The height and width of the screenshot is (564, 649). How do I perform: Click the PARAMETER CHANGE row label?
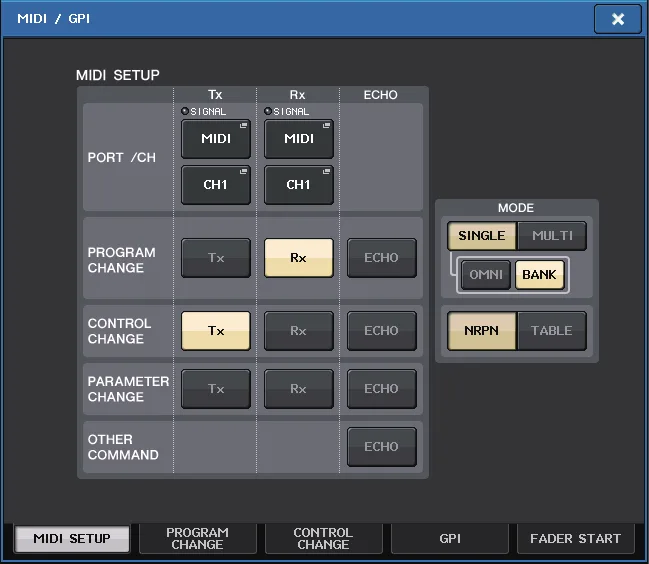[128, 389]
